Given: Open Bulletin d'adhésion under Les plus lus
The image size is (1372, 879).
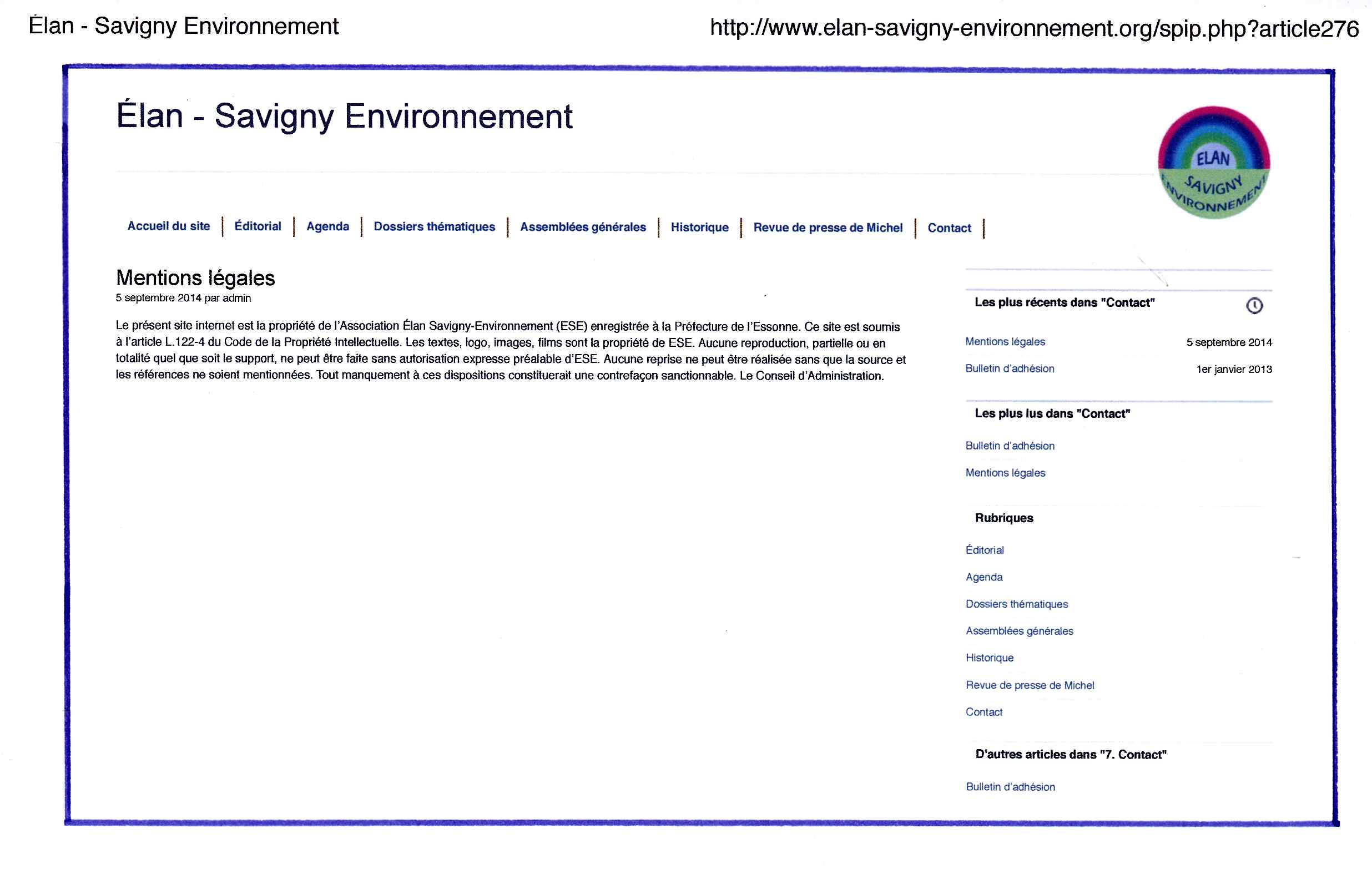Looking at the screenshot, I should [1010, 446].
